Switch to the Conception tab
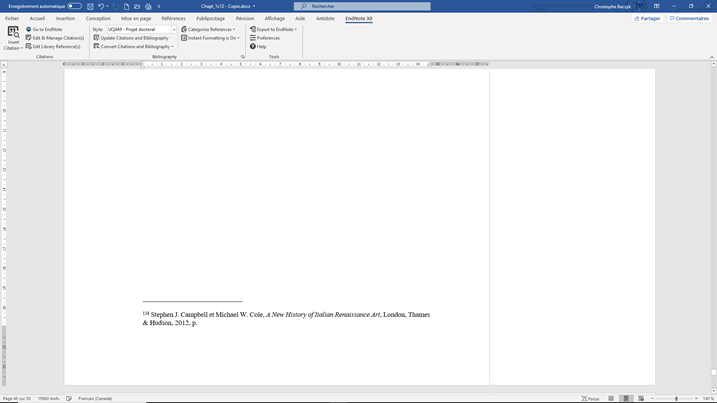Screen dimensions: 717x403 click(x=98, y=18)
